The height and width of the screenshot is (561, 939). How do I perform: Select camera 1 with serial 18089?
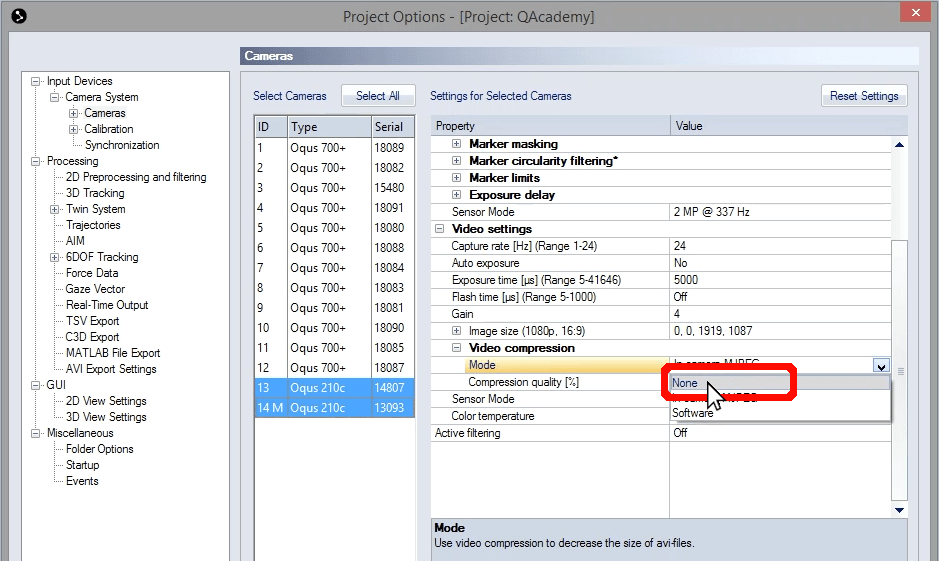[334, 148]
